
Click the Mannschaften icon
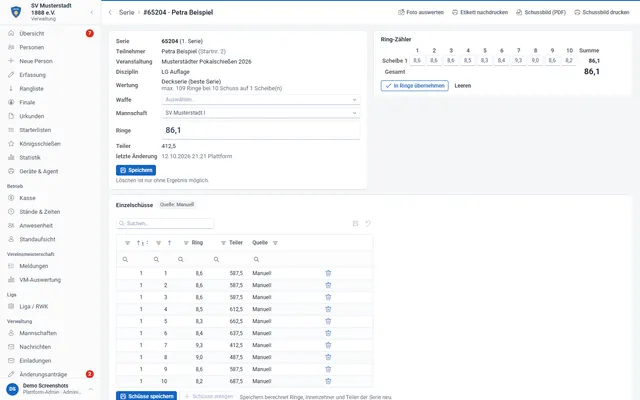tap(11, 333)
